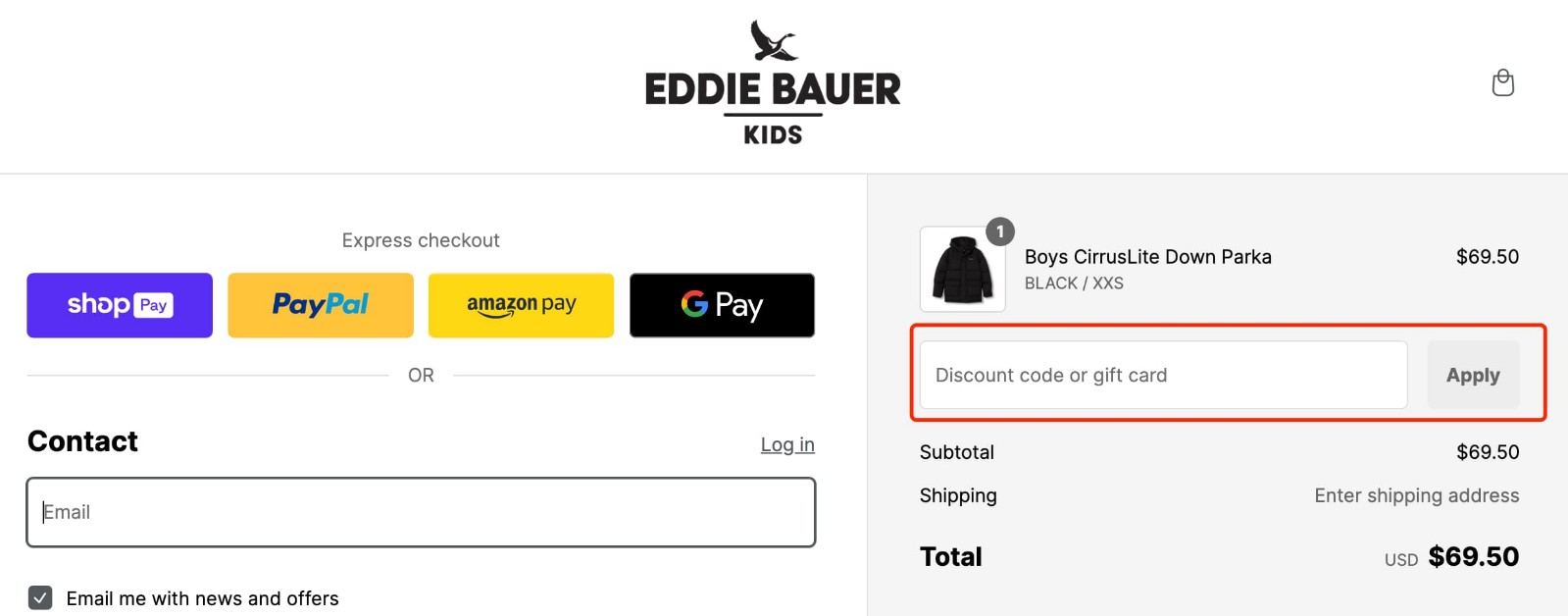Select Google Pay express checkout
The width and height of the screenshot is (1568, 616).
(722, 305)
